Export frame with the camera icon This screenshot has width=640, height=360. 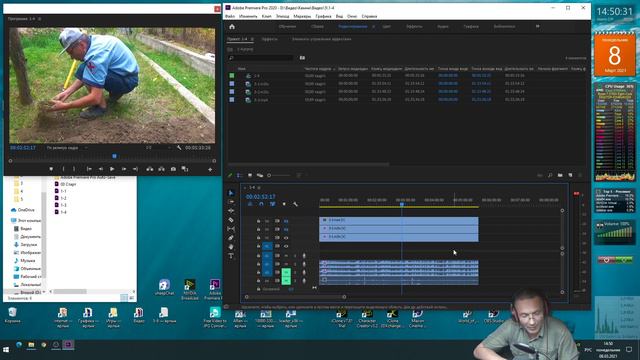click(173, 169)
